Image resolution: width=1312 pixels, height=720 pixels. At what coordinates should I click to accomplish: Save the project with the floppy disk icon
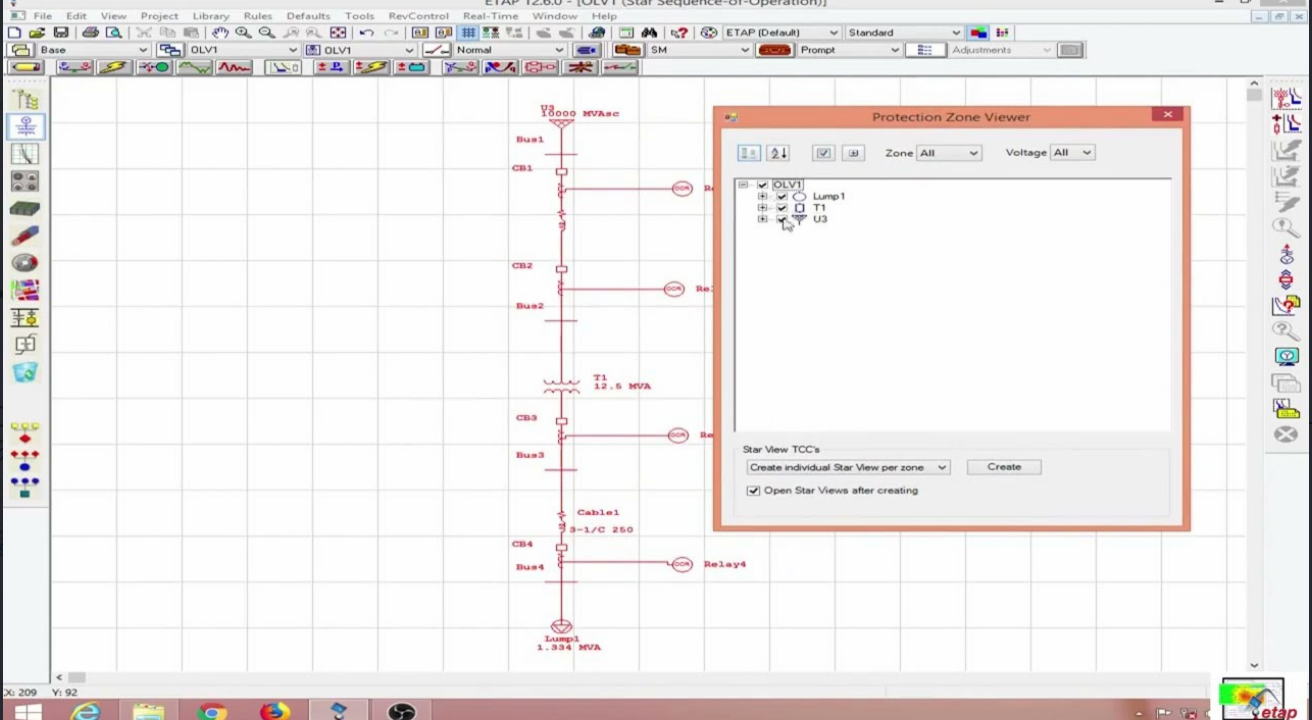(x=60, y=33)
